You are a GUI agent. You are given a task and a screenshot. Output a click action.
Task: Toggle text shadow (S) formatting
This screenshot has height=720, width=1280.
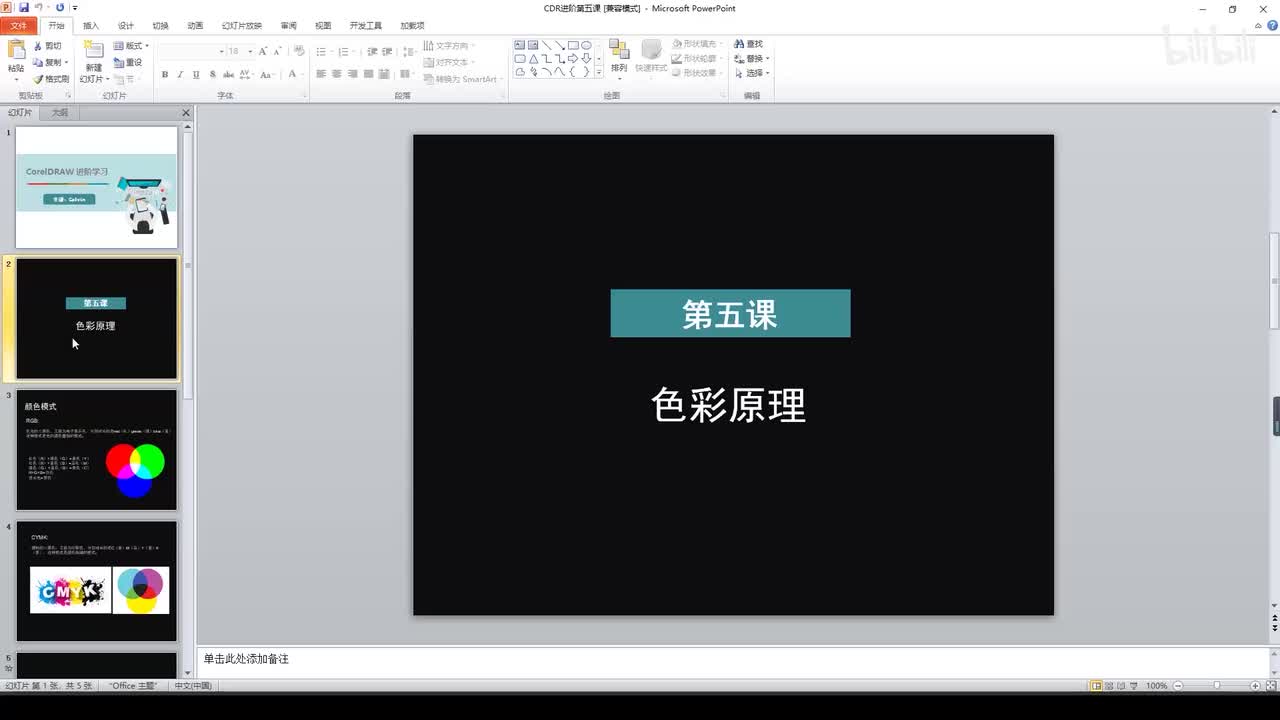(211, 74)
